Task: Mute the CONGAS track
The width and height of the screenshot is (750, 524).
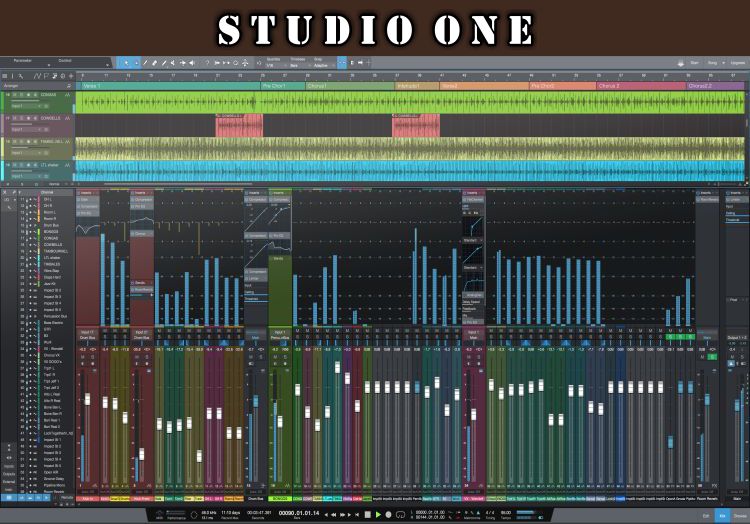Action: pos(15,95)
